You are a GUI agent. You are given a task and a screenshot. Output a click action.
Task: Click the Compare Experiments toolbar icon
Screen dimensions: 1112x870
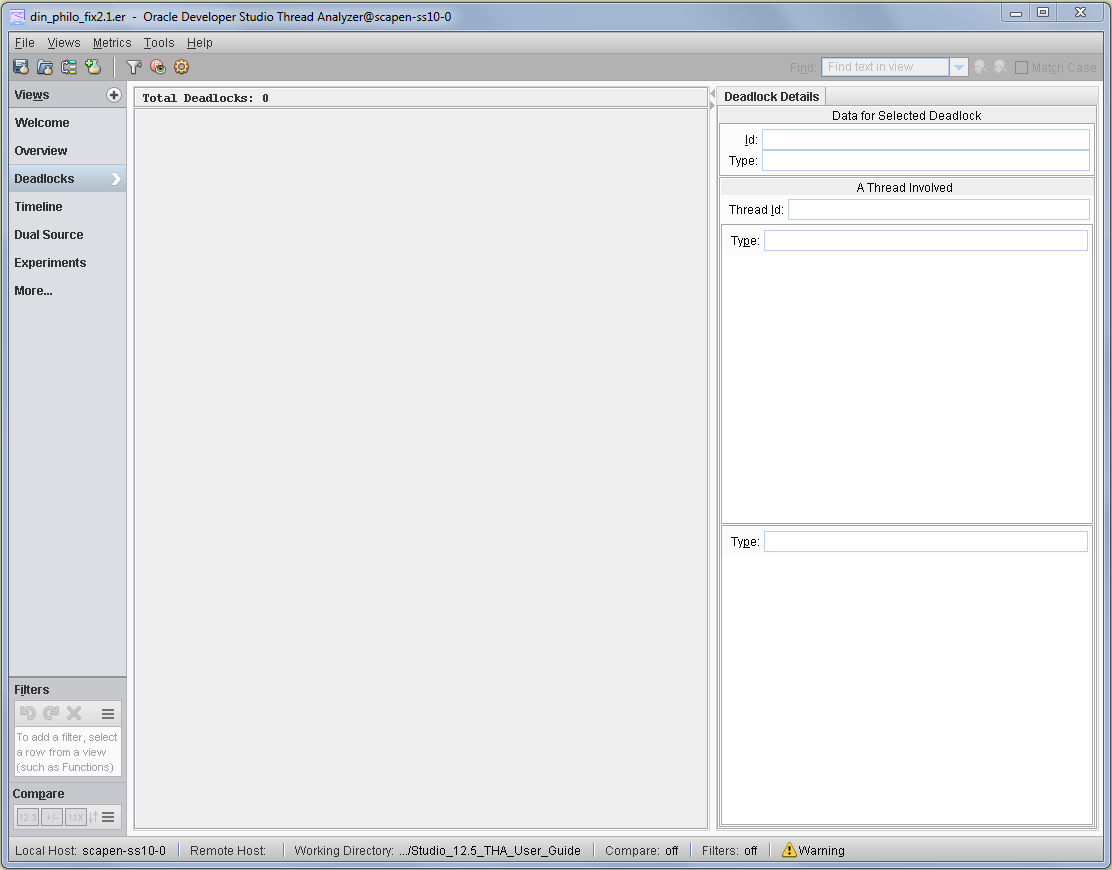coord(69,67)
